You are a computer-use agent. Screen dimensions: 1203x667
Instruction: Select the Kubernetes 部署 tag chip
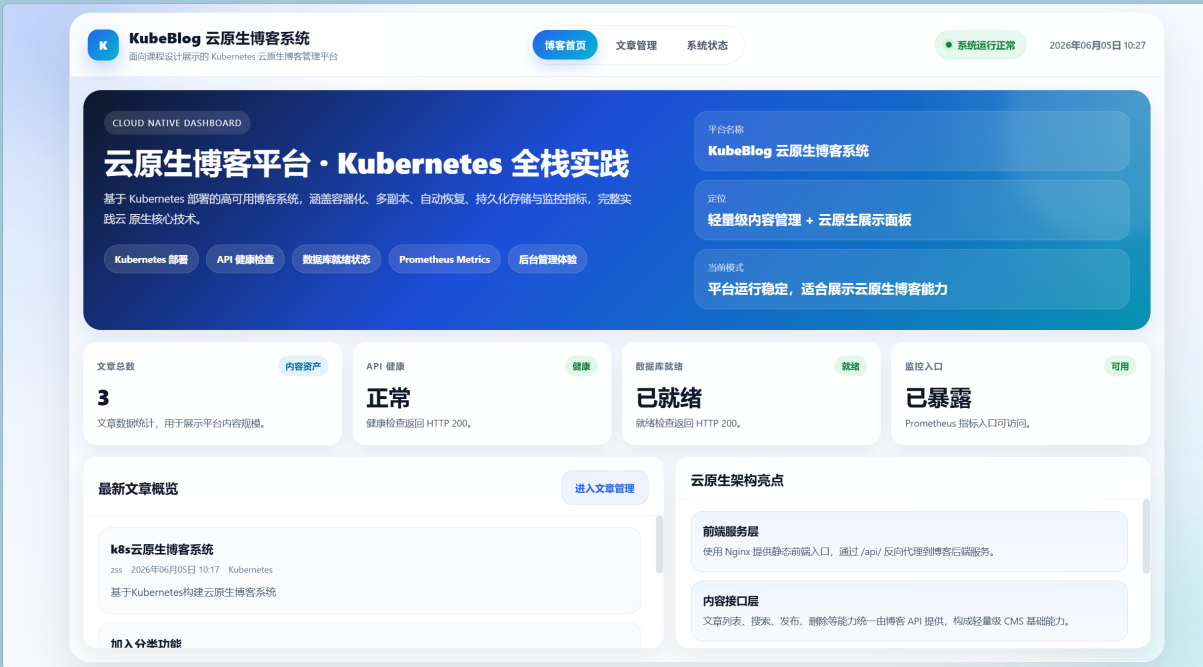(151, 259)
